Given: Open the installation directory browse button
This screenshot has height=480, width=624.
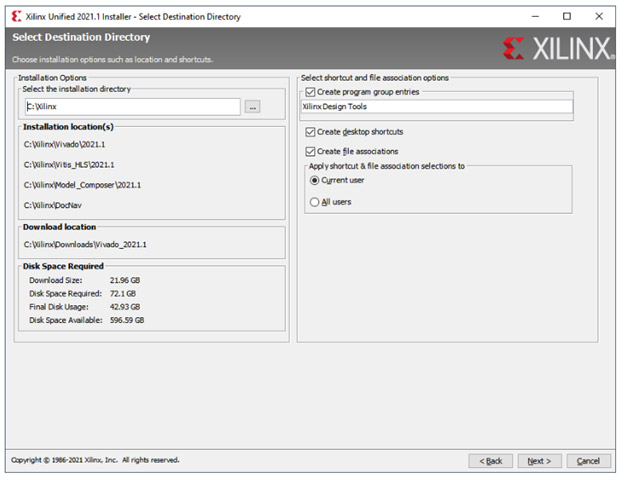Looking at the screenshot, I should point(252,107).
